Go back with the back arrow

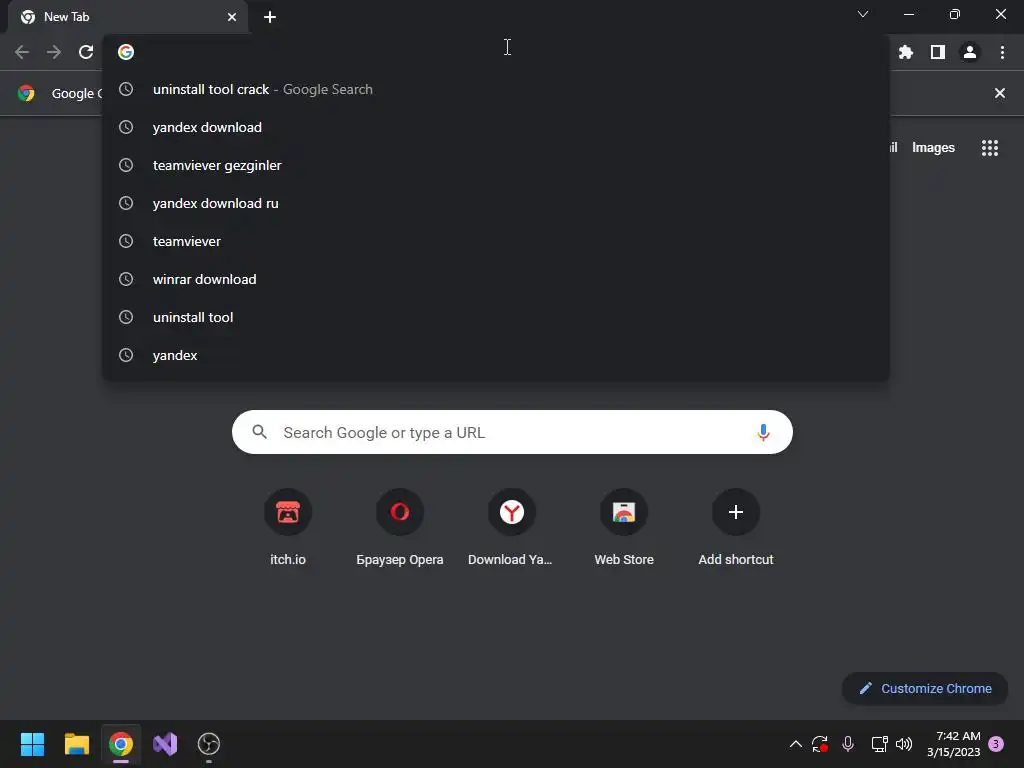pos(22,52)
